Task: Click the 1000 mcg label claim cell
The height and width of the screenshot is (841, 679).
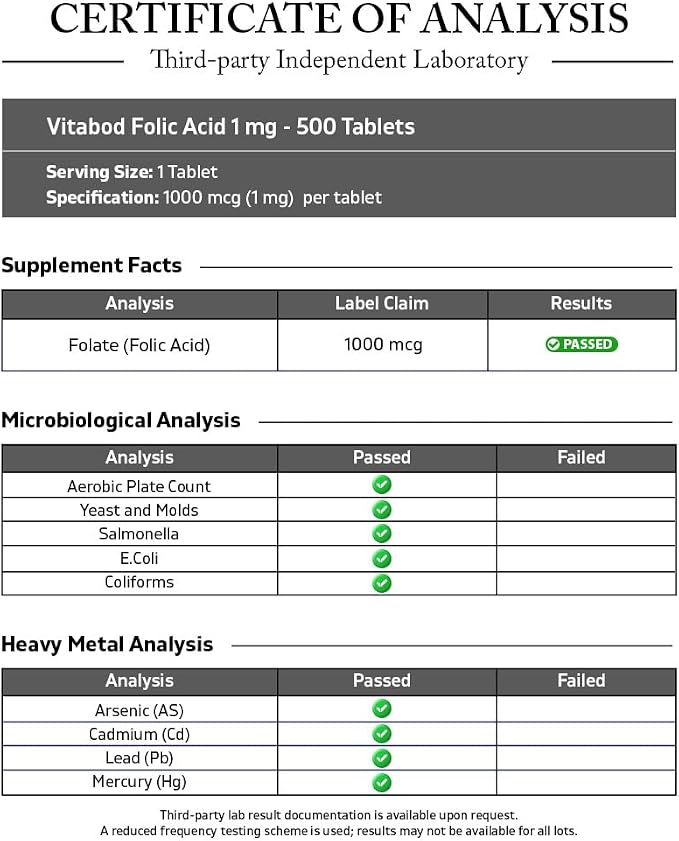Action: (x=383, y=345)
